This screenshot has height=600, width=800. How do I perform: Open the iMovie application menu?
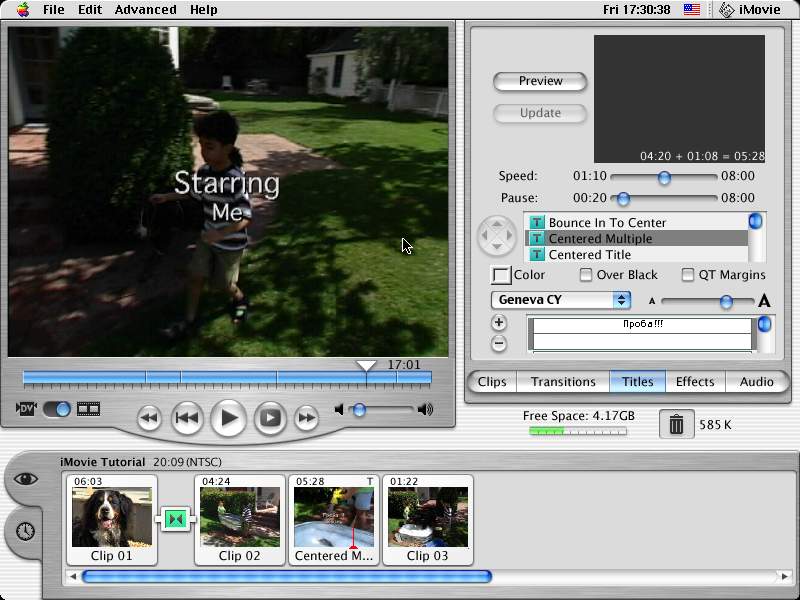point(750,9)
